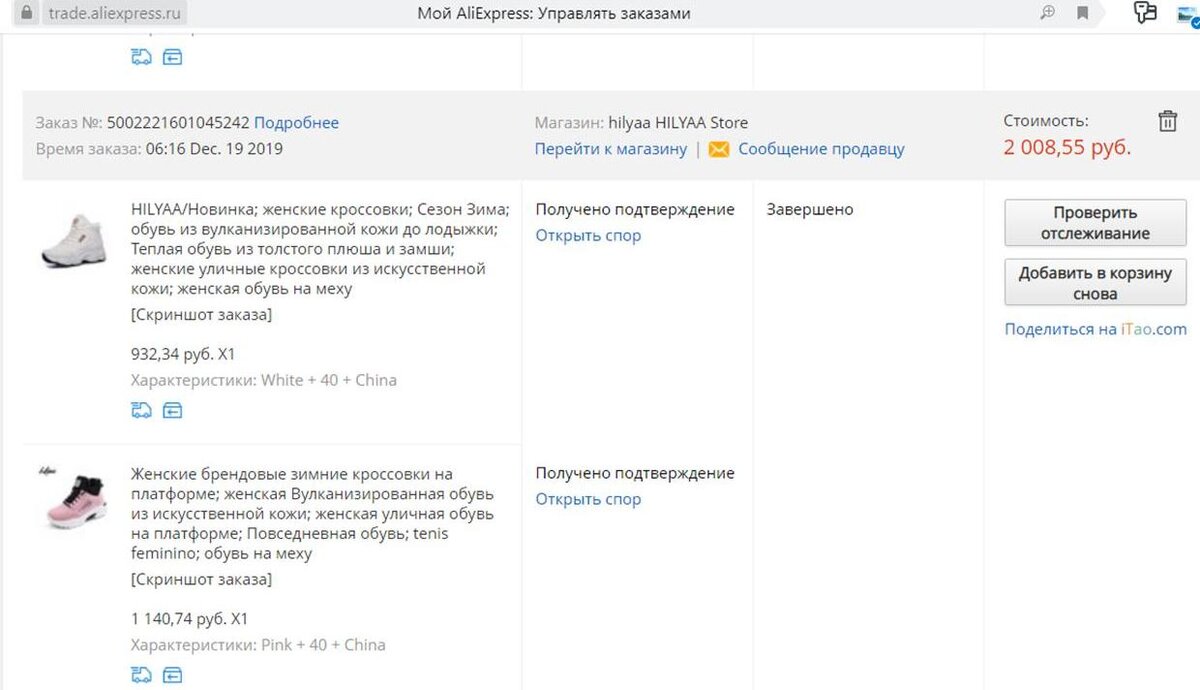The height and width of the screenshot is (690, 1200).
Task: Click the Завершено order status text
Action: click(810, 210)
